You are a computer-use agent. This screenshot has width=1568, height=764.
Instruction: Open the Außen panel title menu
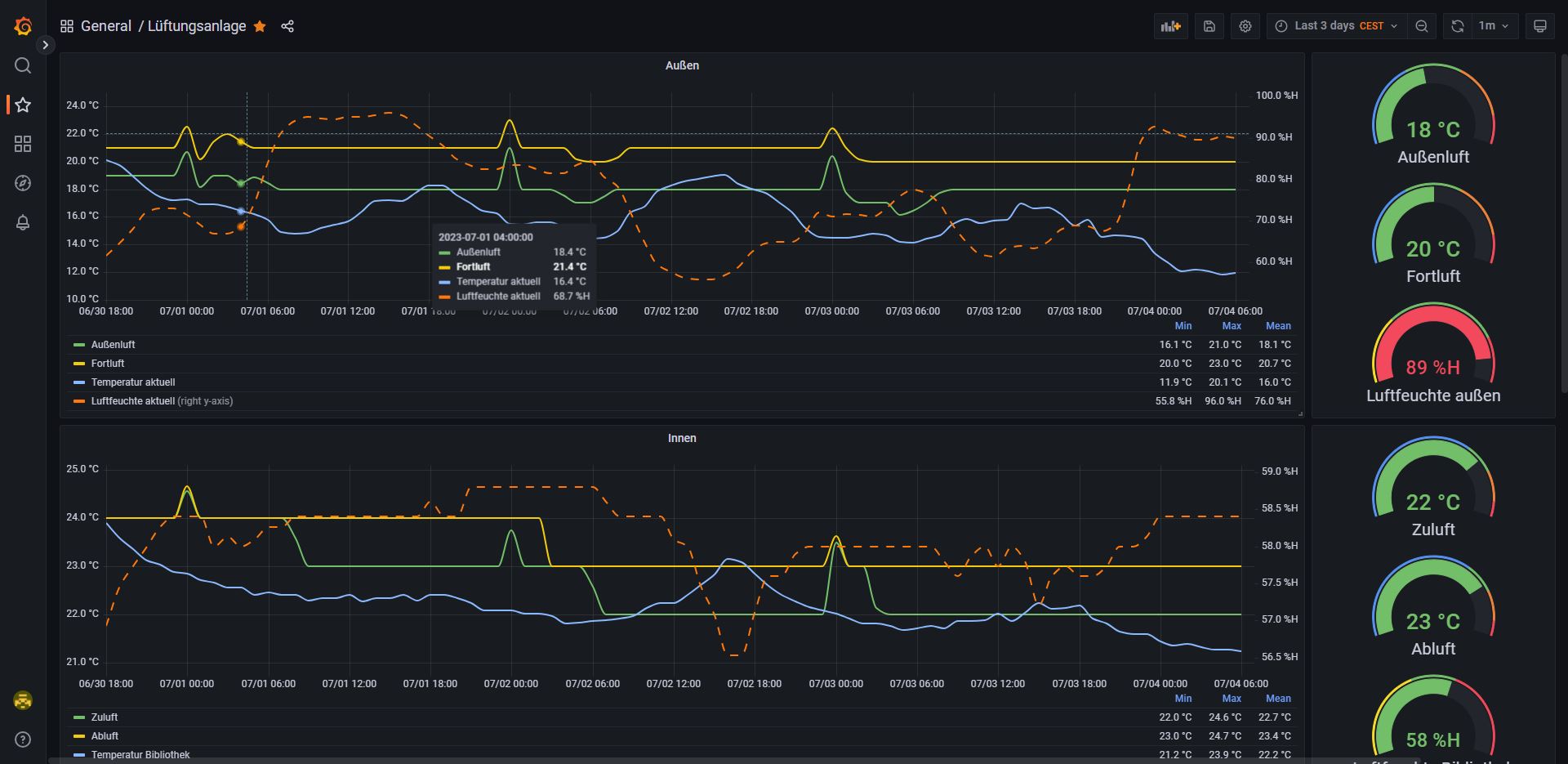point(682,65)
